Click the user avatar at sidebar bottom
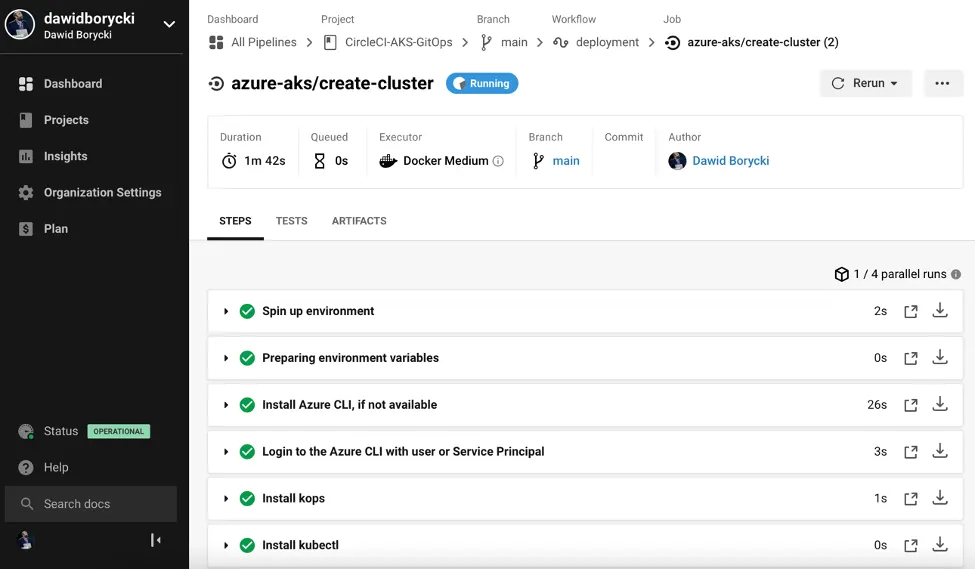The image size is (977, 570). (x=25, y=539)
